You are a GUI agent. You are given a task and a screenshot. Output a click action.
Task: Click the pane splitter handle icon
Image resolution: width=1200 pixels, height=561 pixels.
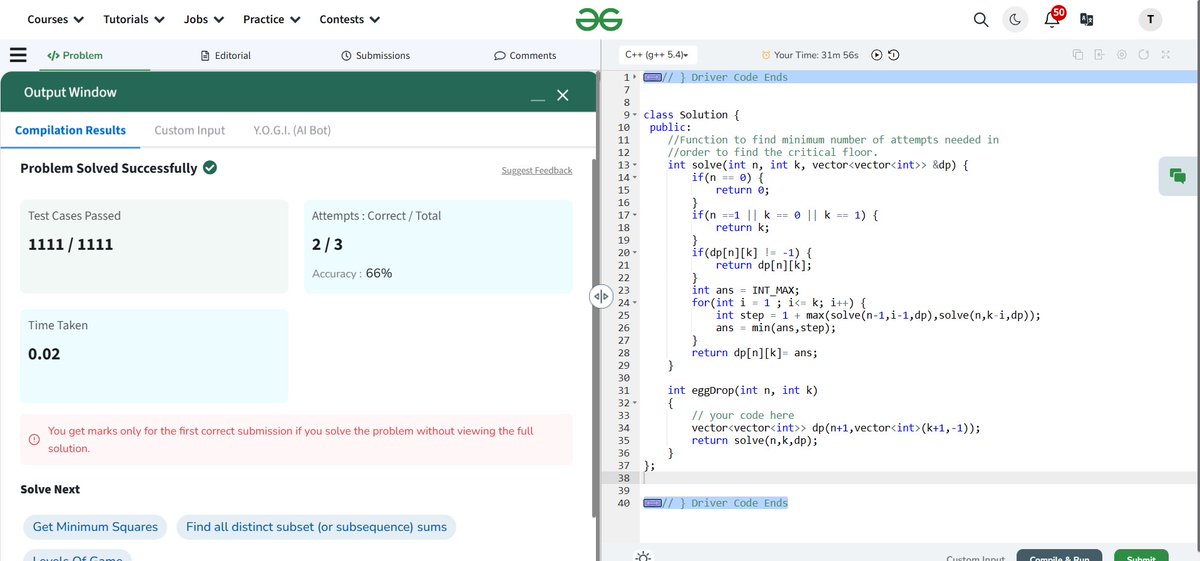point(600,297)
